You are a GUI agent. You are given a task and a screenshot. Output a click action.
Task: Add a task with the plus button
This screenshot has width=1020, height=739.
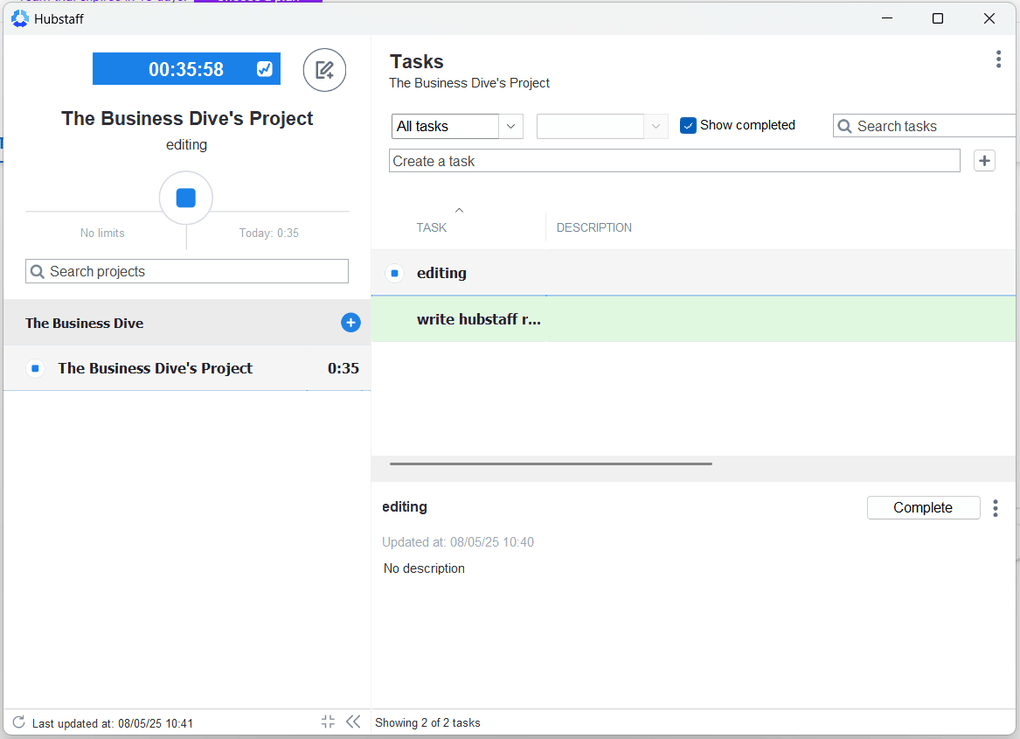pos(984,160)
